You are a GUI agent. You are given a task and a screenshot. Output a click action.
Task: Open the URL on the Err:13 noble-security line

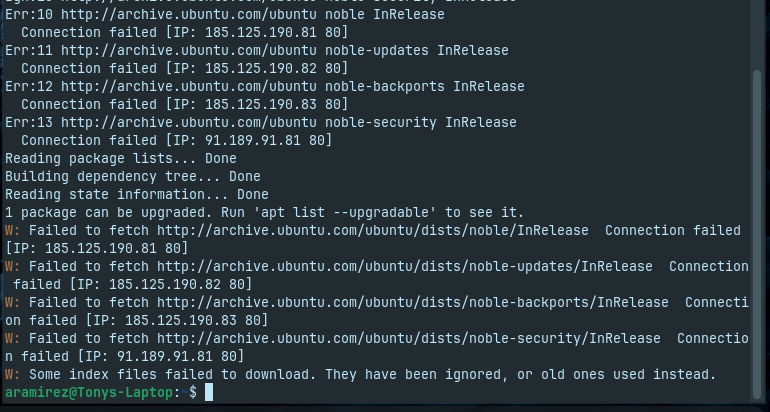[x=189, y=122]
